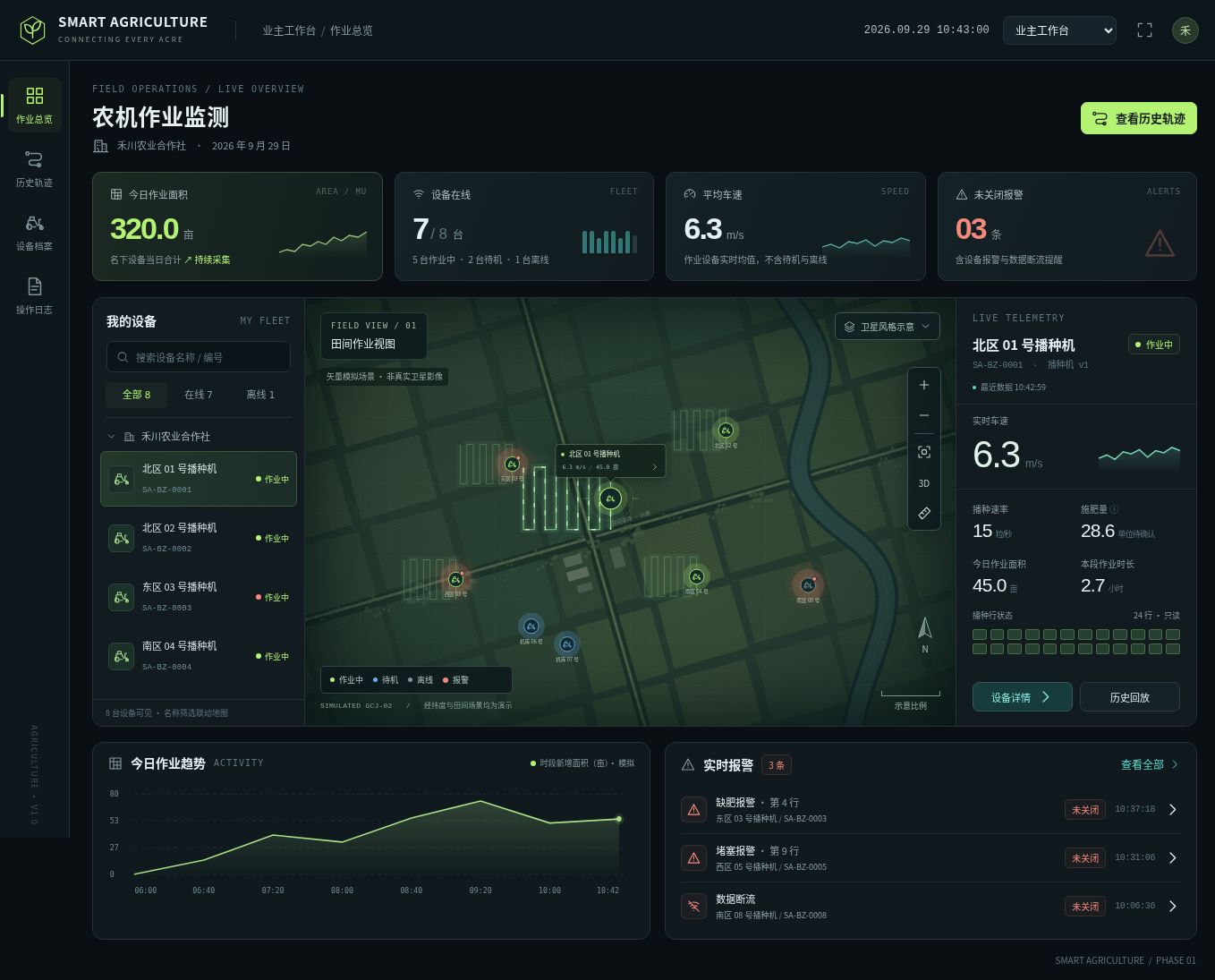The image size is (1215, 980).
Task: Click the 南区 08 号 alarm marker
Action: tap(807, 585)
